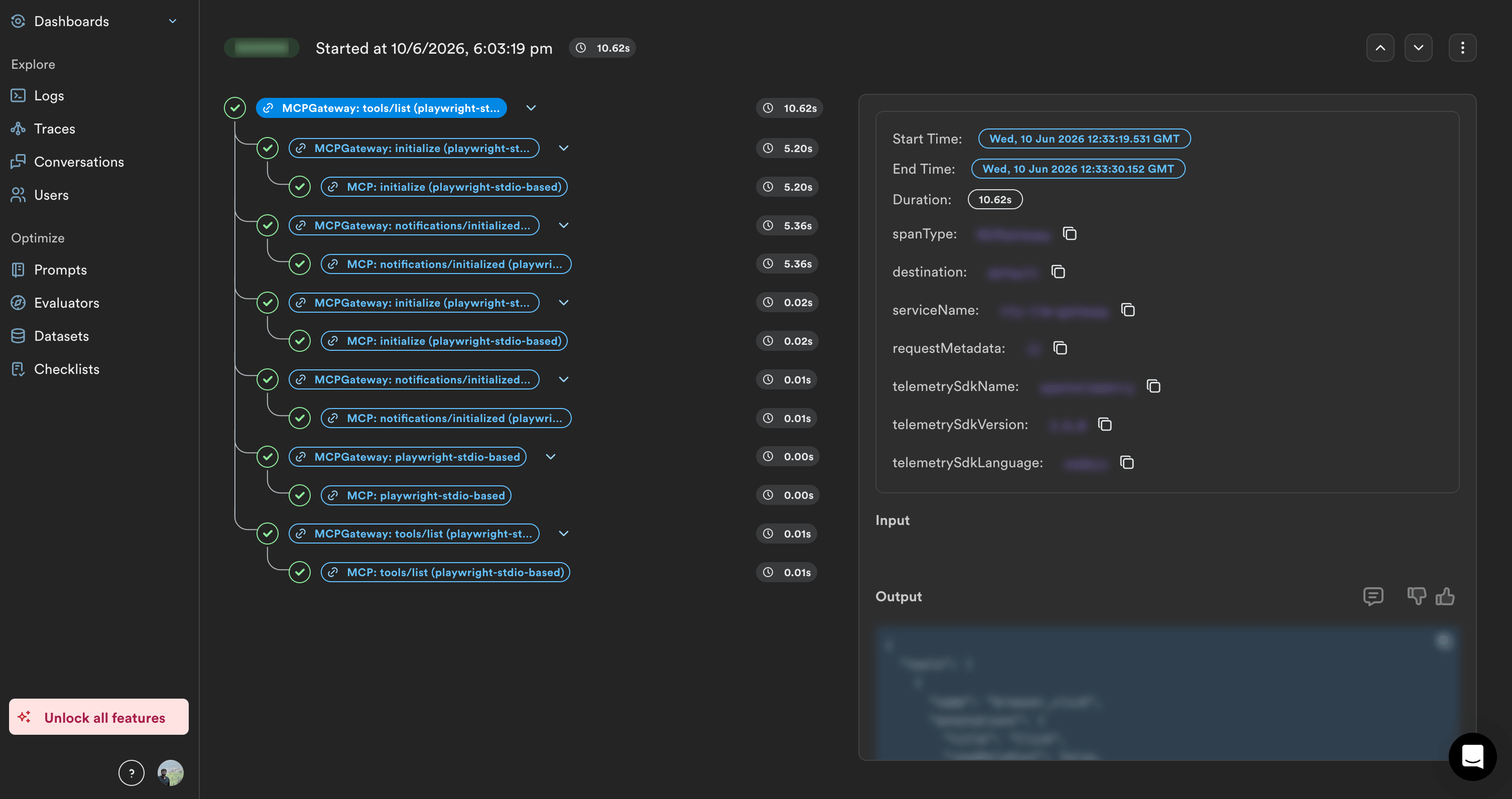
Task: Click the Unlock all features button
Action: (x=98, y=717)
